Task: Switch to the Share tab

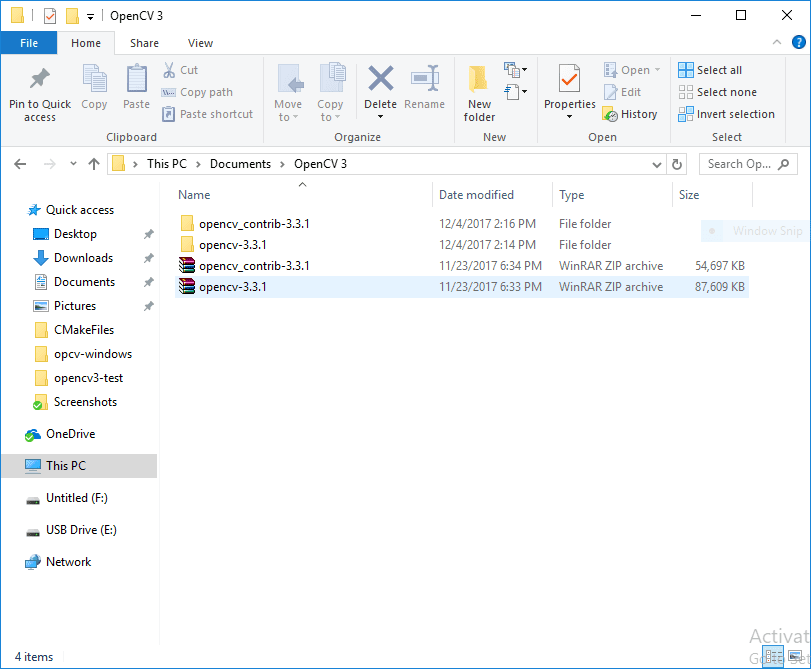Action: 144,43
